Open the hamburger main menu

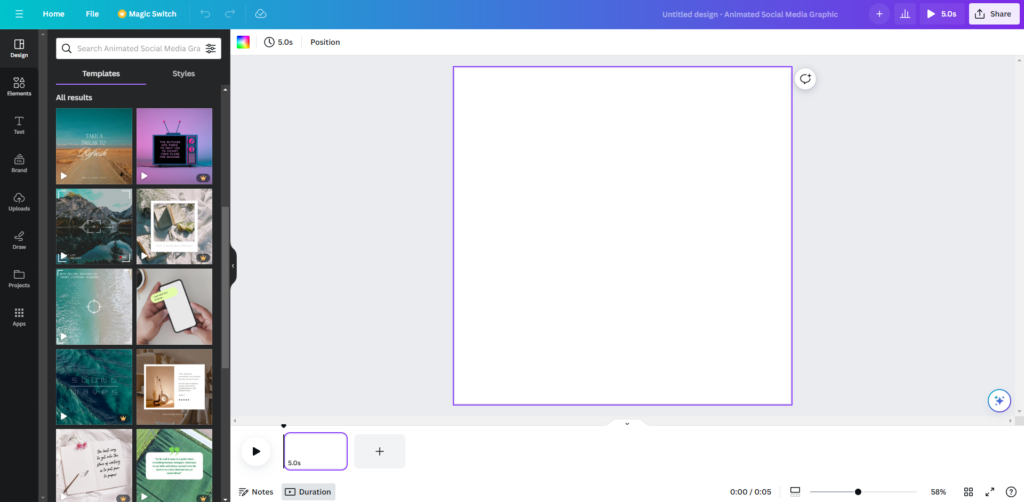click(x=19, y=14)
